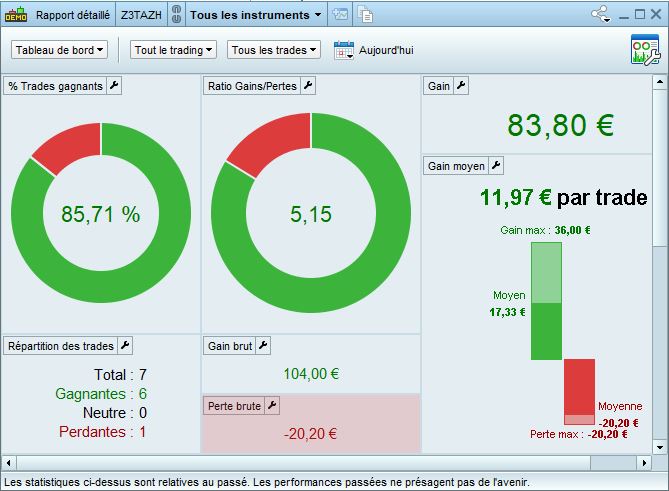
Task: Click the 11,97 € par trade text
Action: pos(564,198)
